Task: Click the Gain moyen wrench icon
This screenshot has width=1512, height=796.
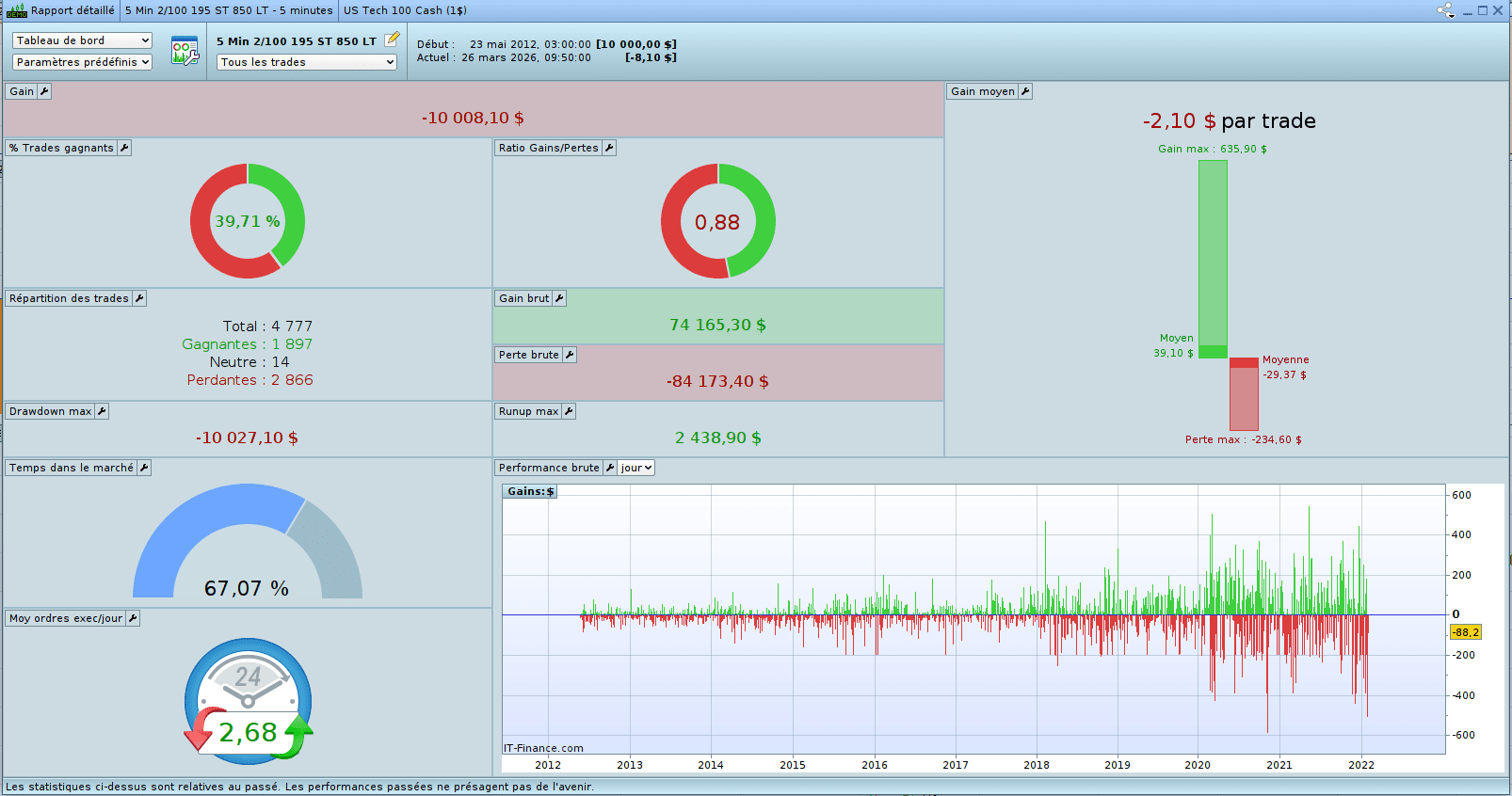Action: pyautogui.click(x=1025, y=91)
